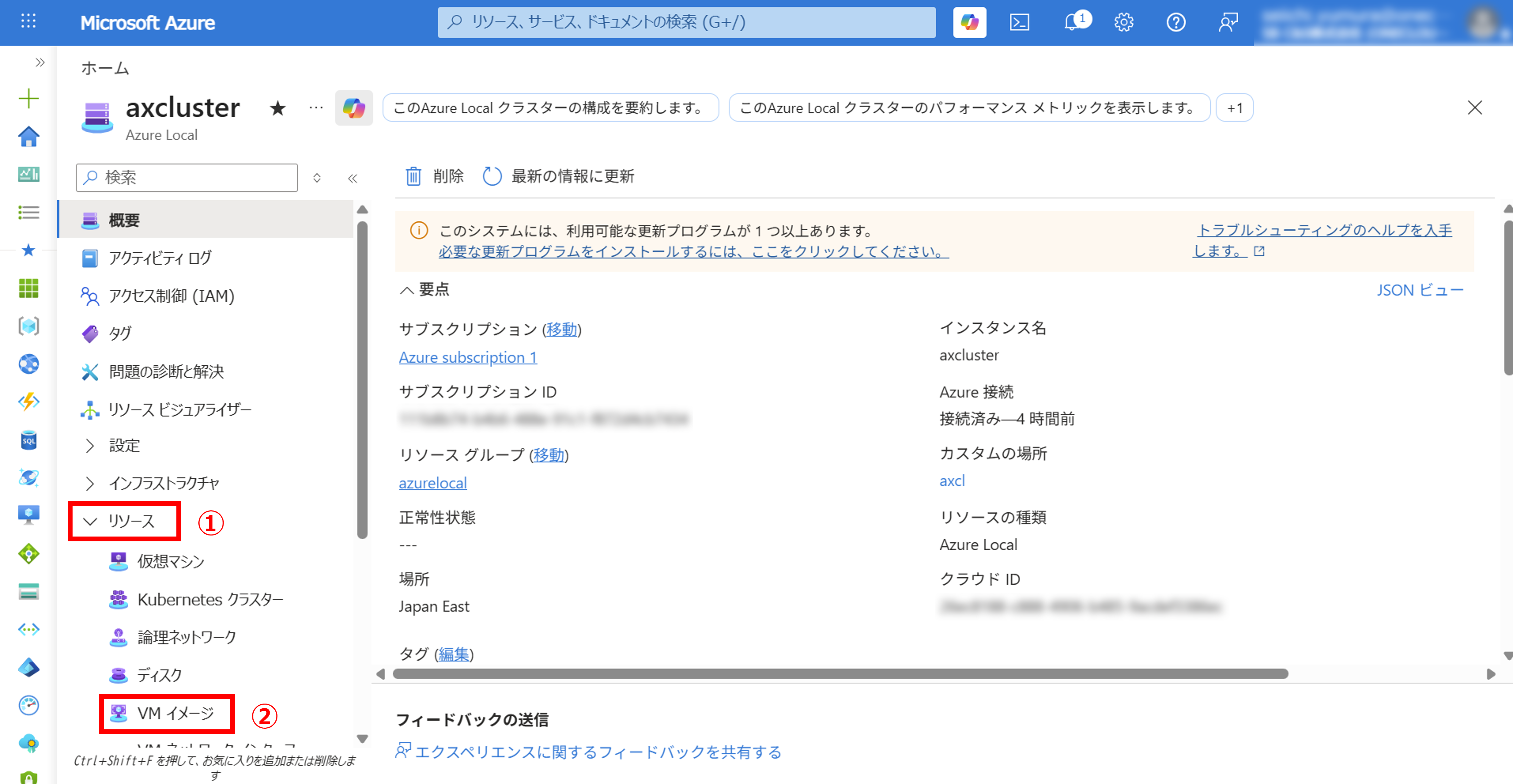Viewport: 1513px width, 784px height.
Task: Click the resource menu 検索 box
Action: [187, 178]
